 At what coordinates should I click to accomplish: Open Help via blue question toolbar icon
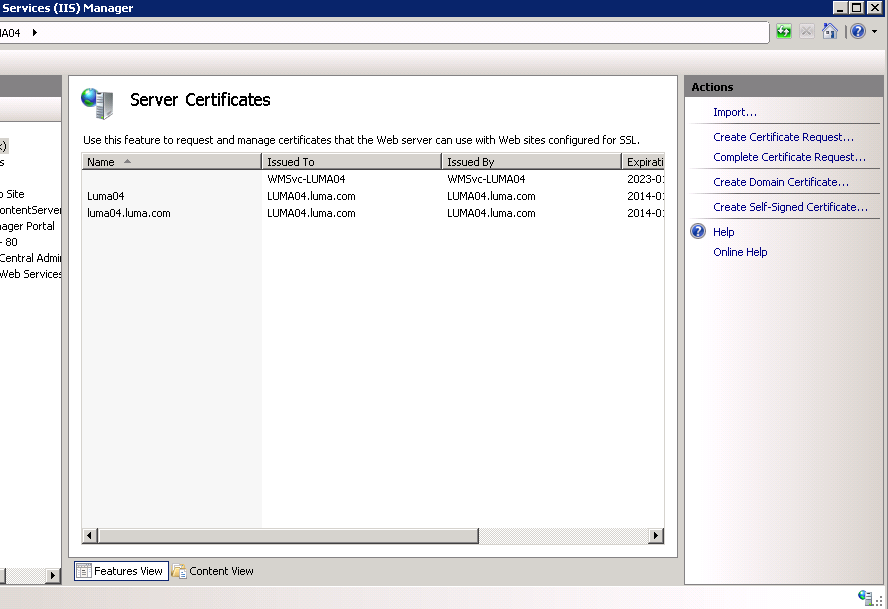click(858, 31)
